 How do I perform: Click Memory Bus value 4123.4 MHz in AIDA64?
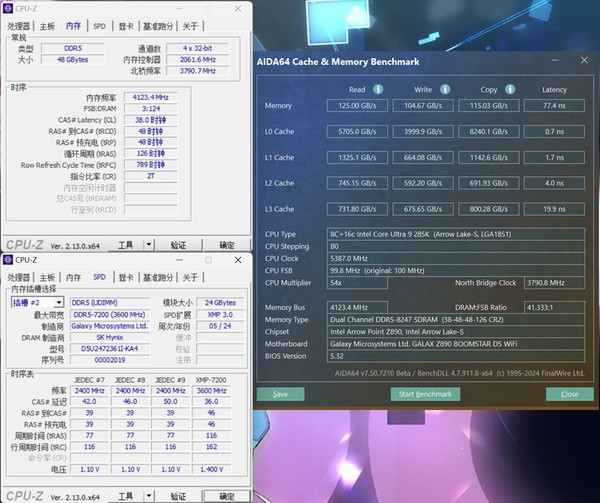click(357, 307)
